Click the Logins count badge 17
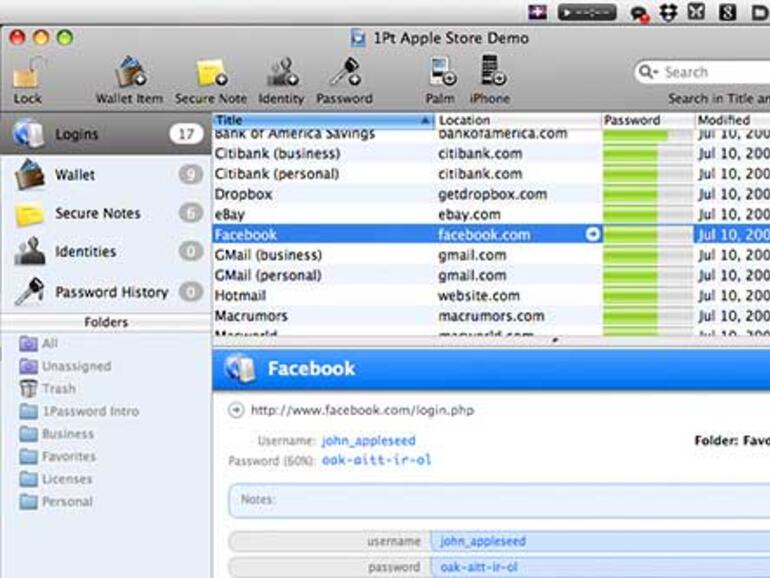This screenshot has height=578, width=770. pyautogui.click(x=186, y=134)
